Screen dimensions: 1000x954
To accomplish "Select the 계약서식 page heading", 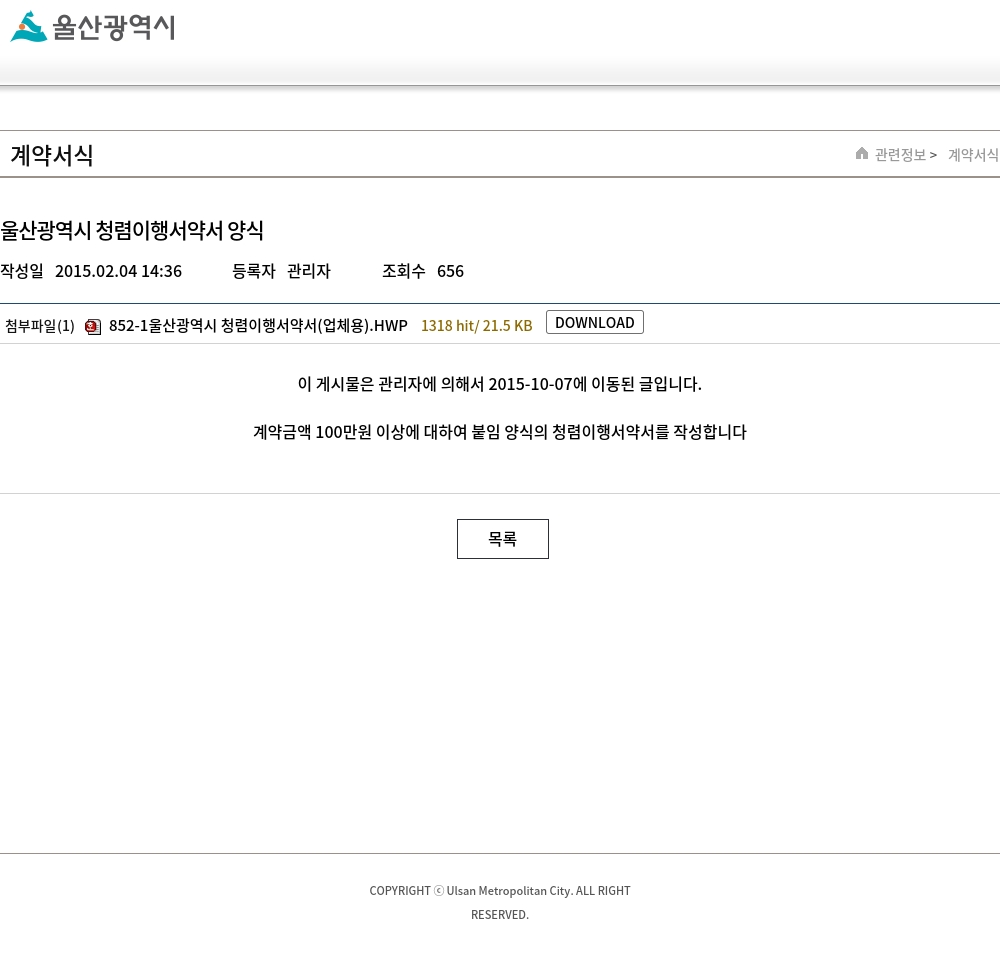I will [x=52, y=156].
